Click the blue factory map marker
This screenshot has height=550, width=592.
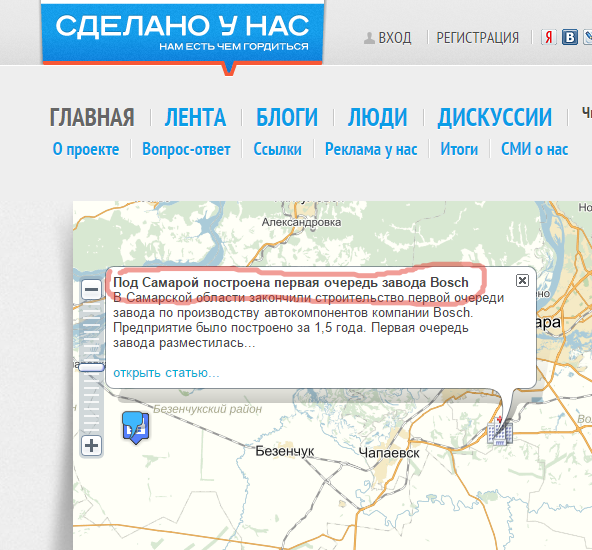click(136, 427)
